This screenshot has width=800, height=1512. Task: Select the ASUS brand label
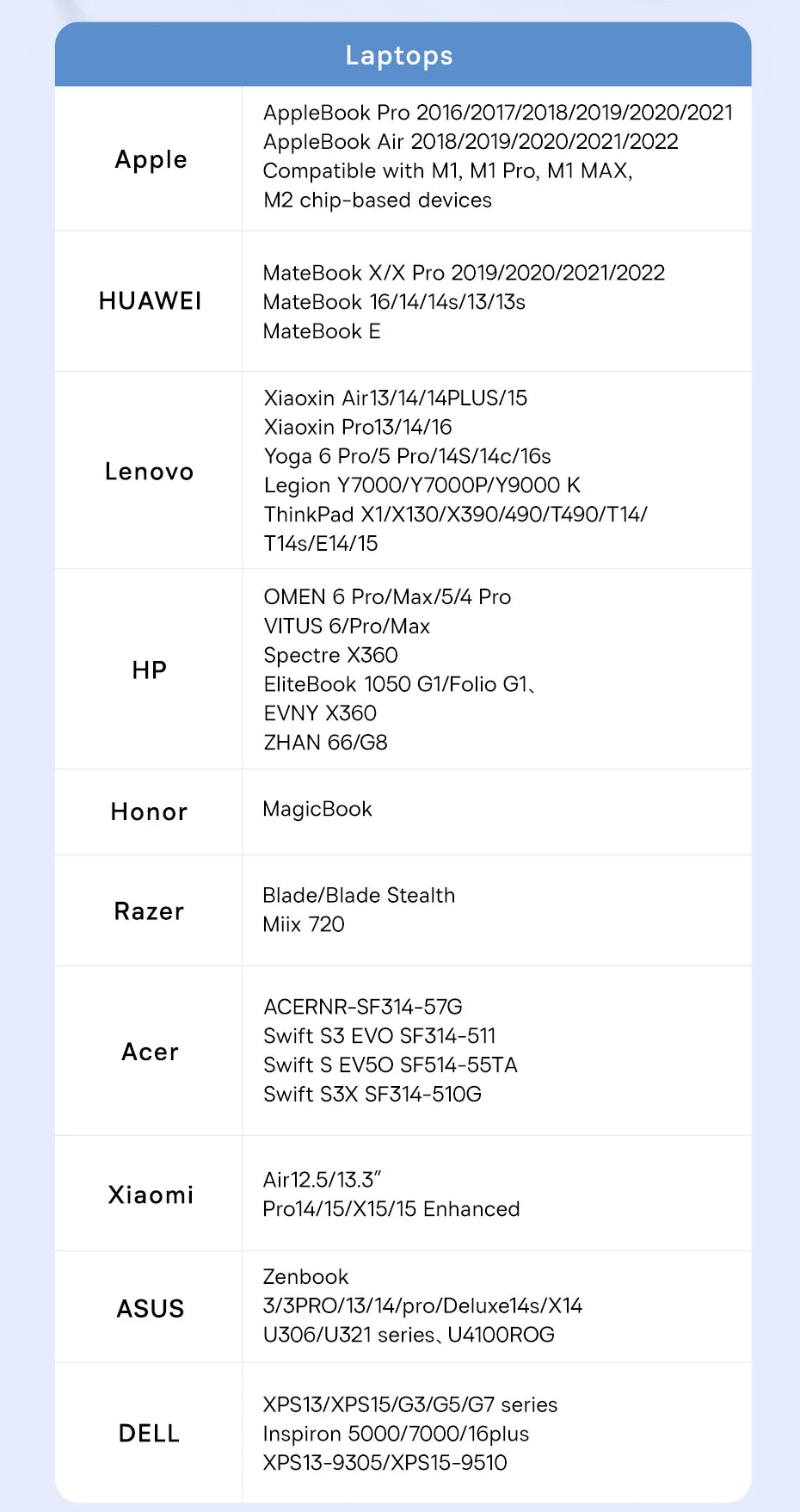click(x=151, y=1309)
